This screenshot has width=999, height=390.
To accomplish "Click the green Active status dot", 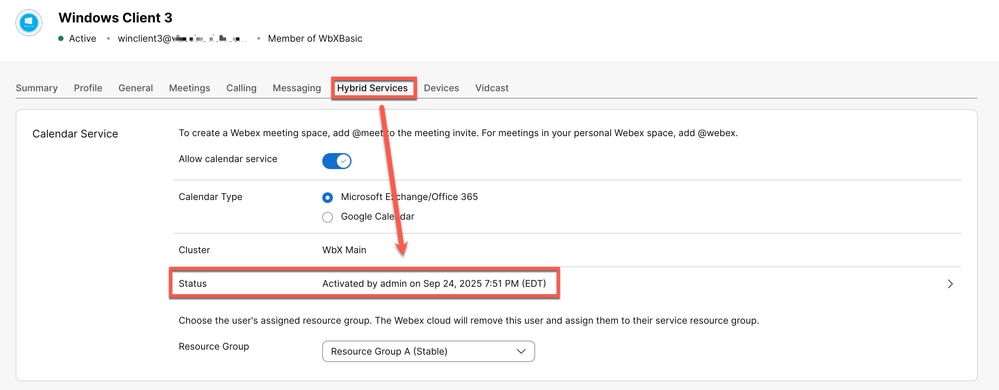I will 61,38.
